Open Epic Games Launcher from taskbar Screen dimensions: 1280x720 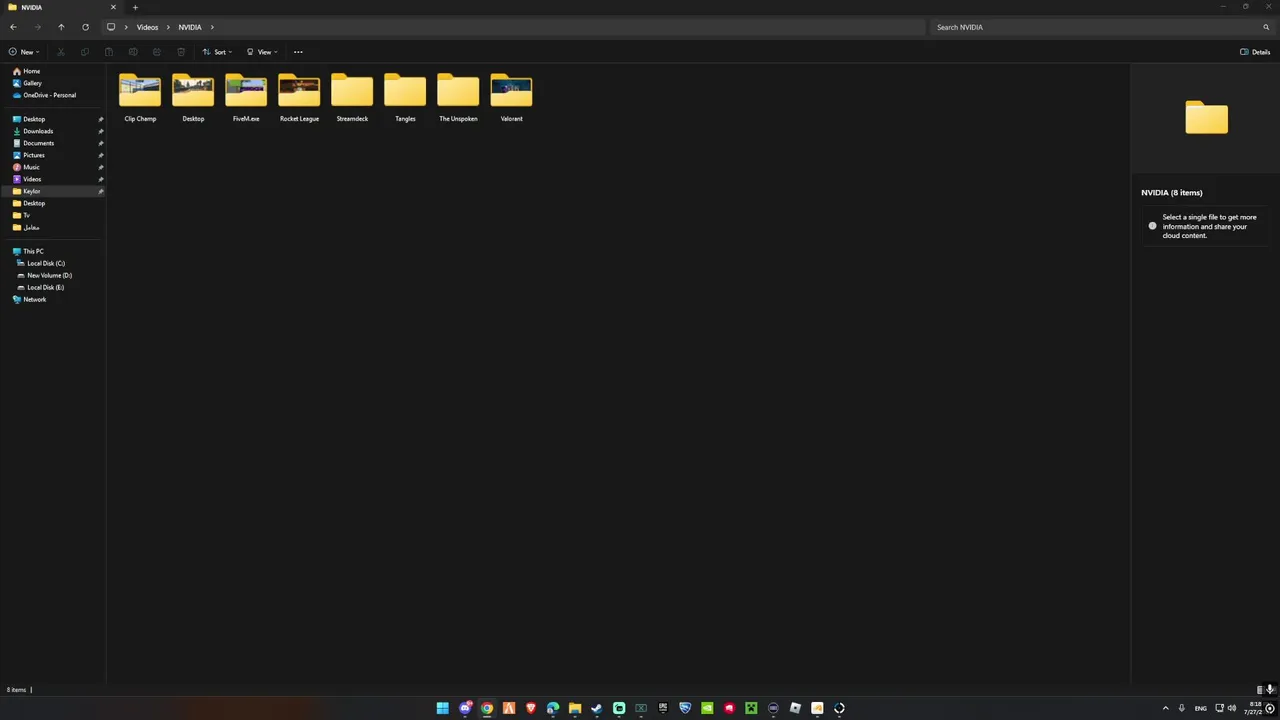[663, 708]
